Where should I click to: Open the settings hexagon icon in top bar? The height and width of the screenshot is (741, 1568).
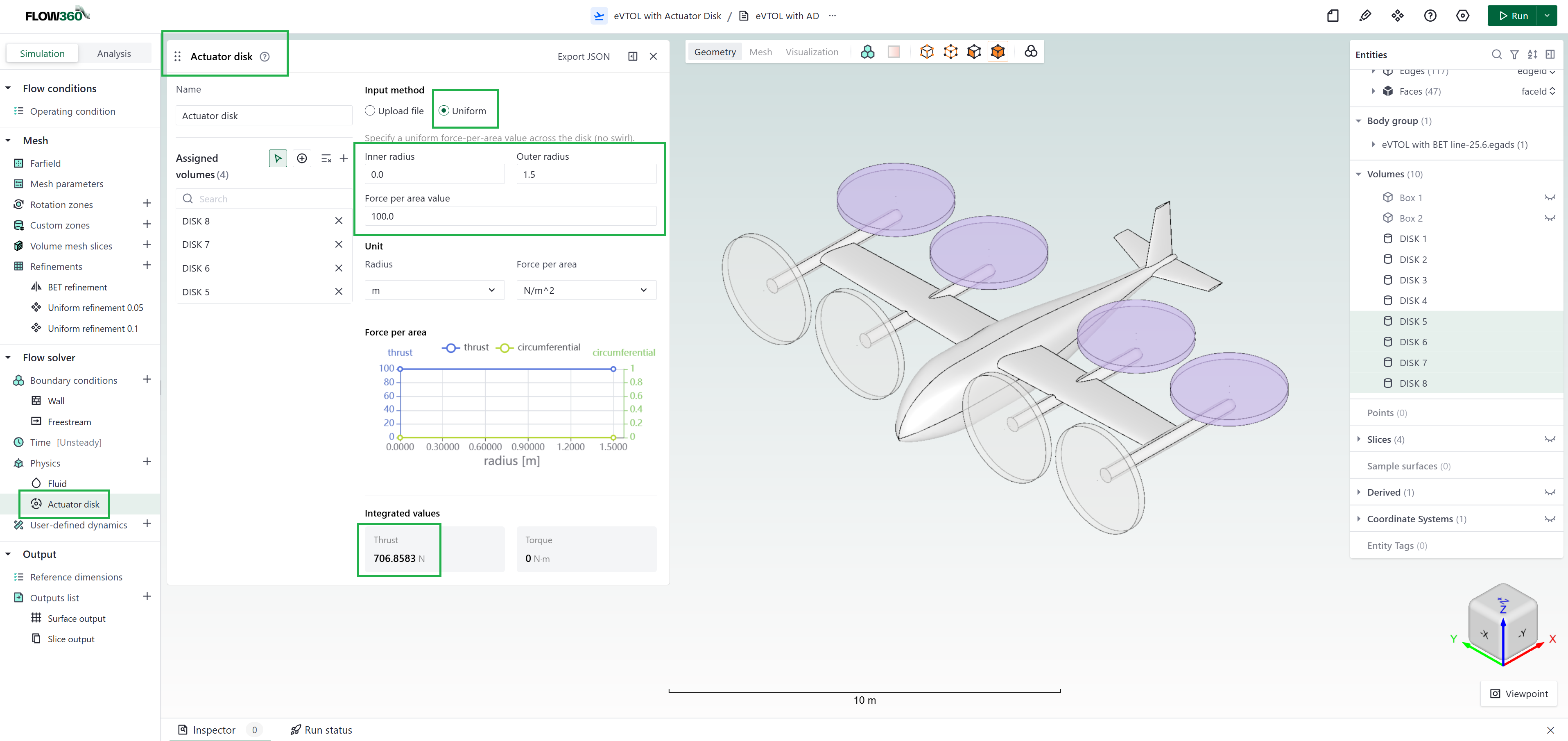1463,16
